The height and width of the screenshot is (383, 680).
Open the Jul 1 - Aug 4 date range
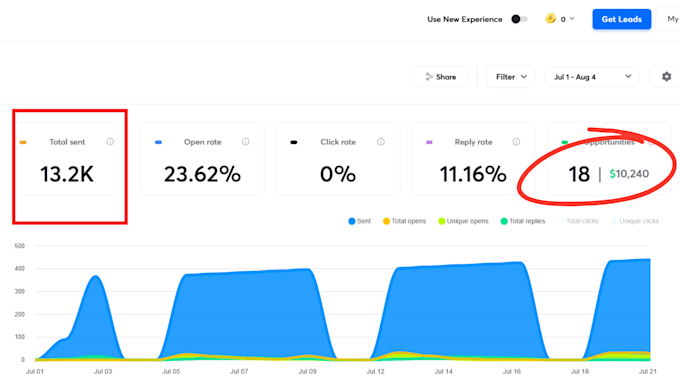pos(592,77)
